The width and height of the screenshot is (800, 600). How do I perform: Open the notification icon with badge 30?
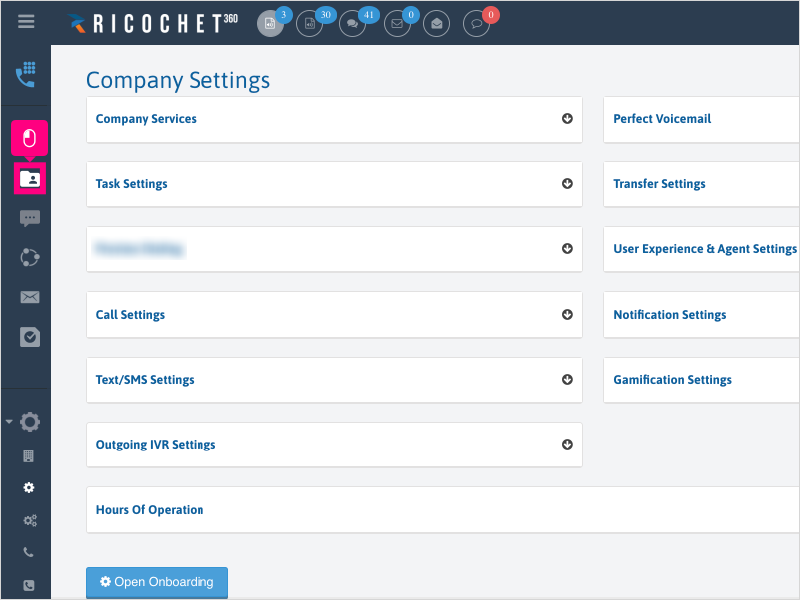coord(309,23)
